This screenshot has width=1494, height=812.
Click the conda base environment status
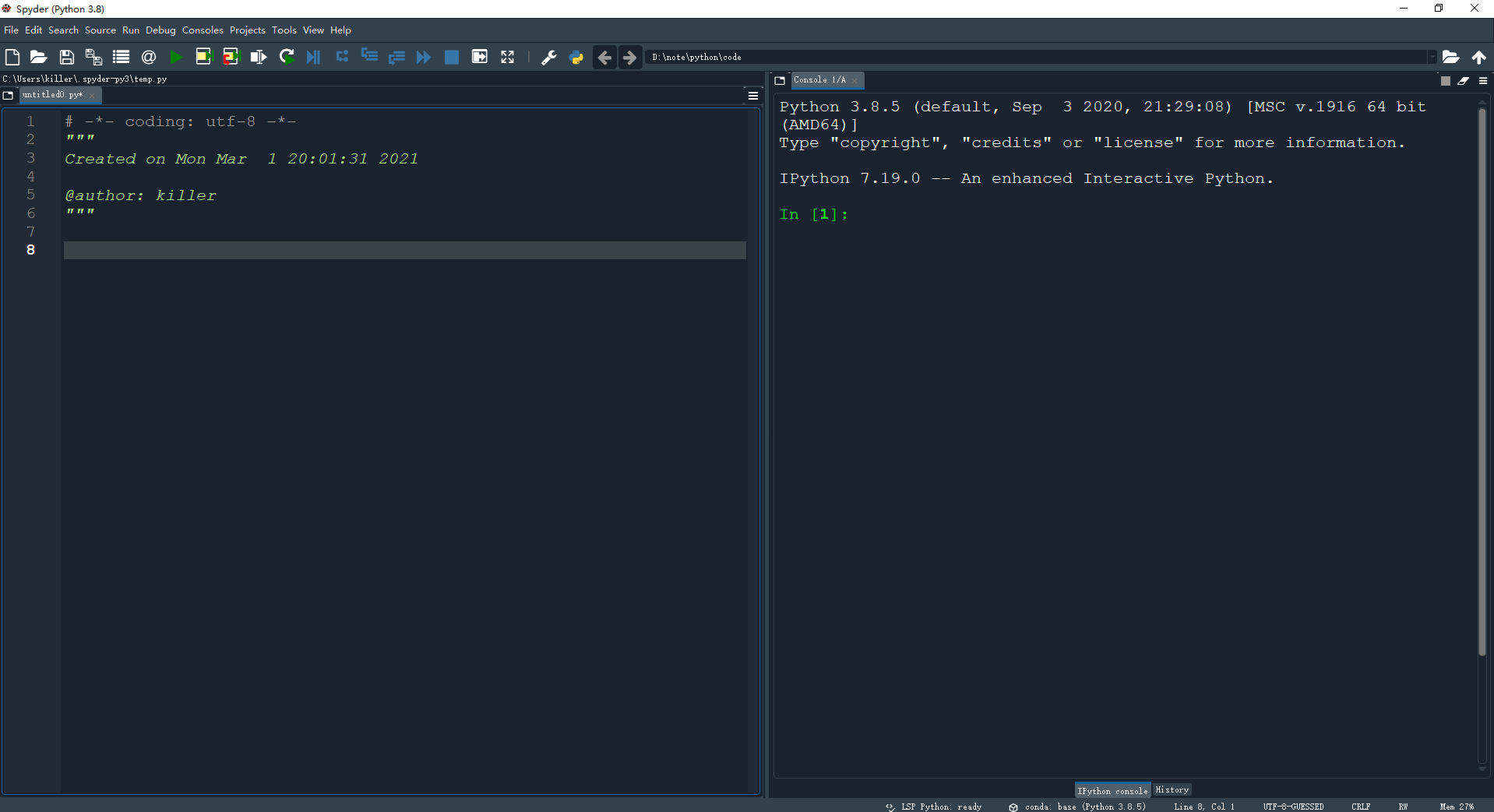click(x=1077, y=807)
